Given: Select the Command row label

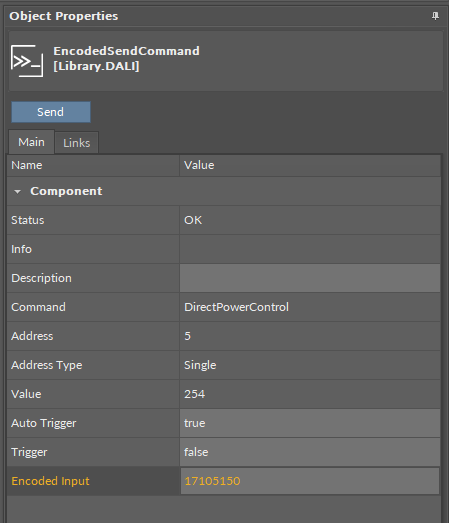Looking at the screenshot, I should (38, 307).
